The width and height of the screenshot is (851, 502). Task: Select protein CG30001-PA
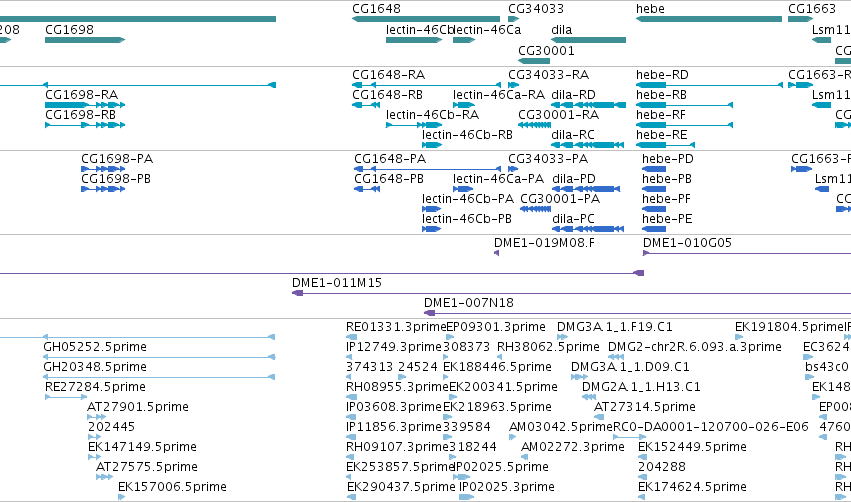click(x=536, y=209)
